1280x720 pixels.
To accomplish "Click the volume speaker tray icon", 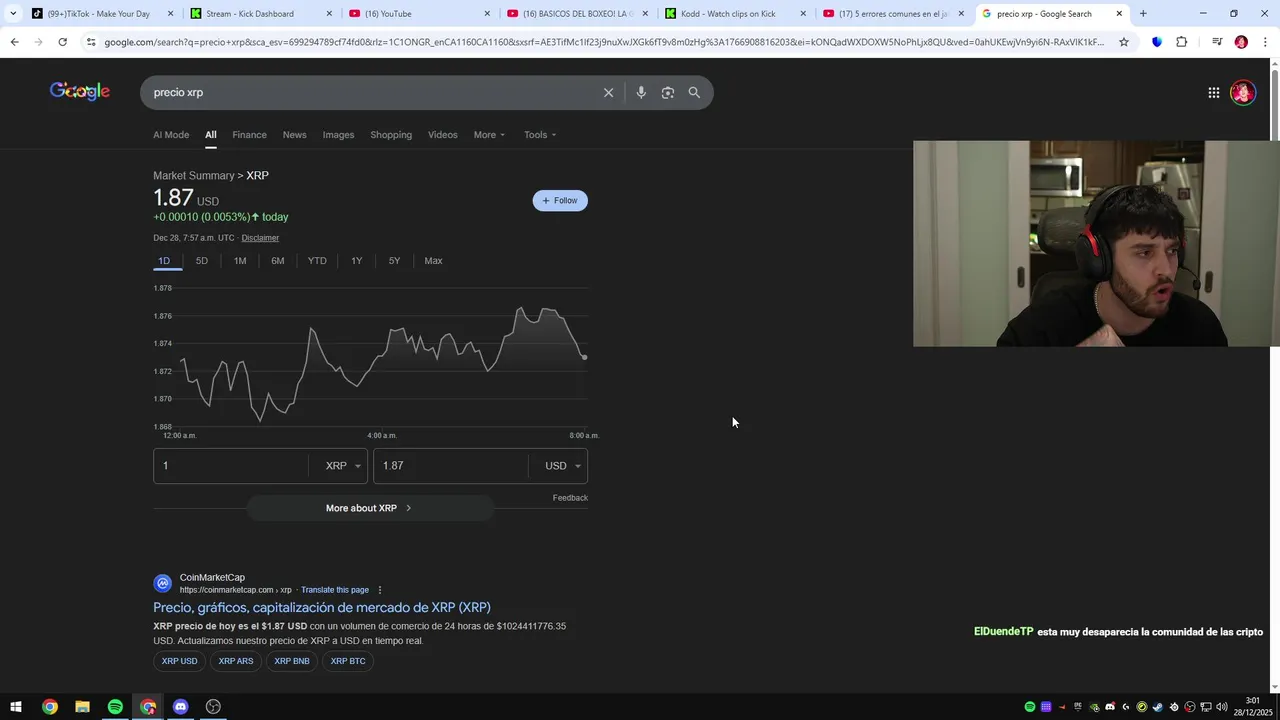I will point(1222,707).
